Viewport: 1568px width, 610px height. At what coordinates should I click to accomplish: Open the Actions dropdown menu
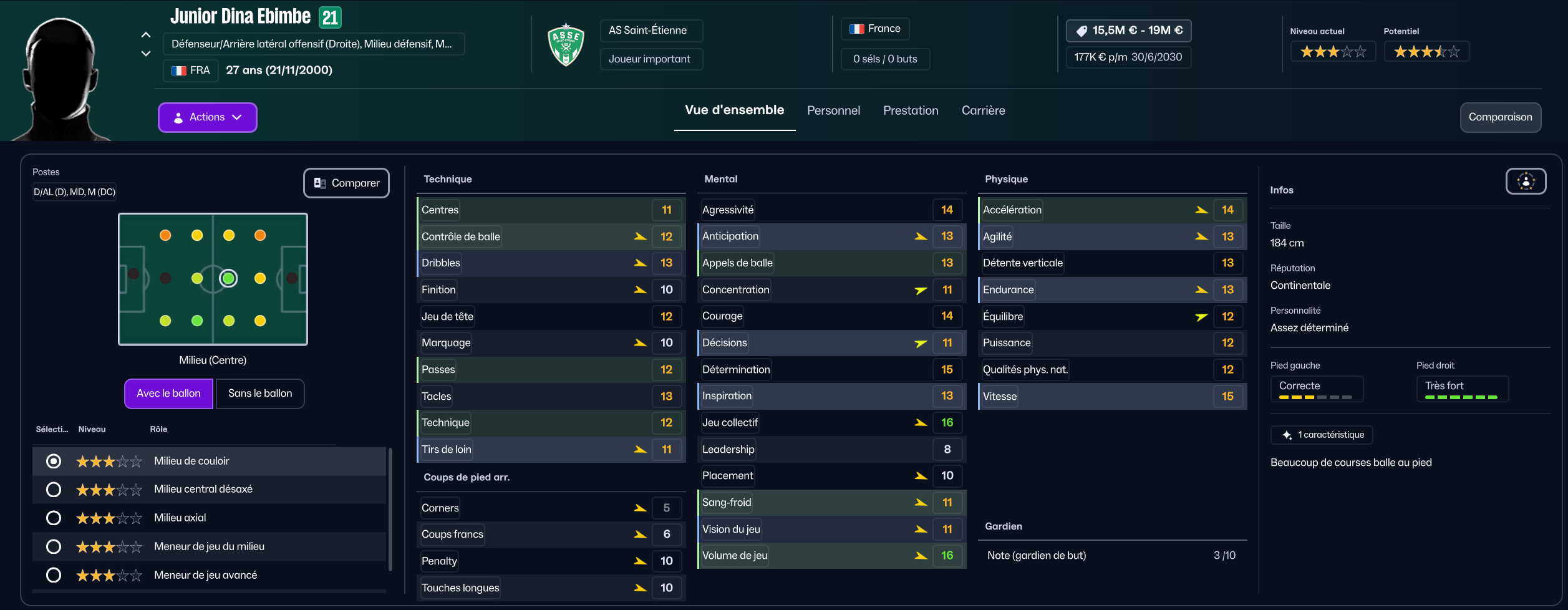[207, 117]
